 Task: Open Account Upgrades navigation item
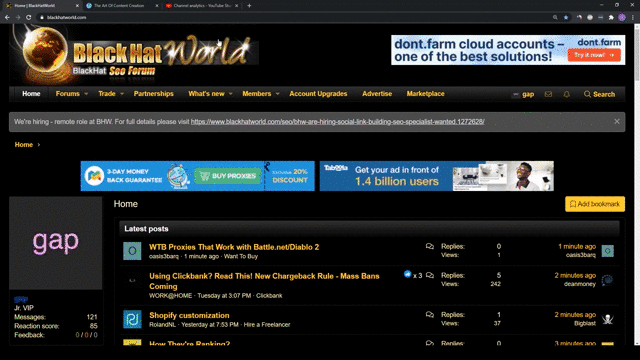(318, 94)
